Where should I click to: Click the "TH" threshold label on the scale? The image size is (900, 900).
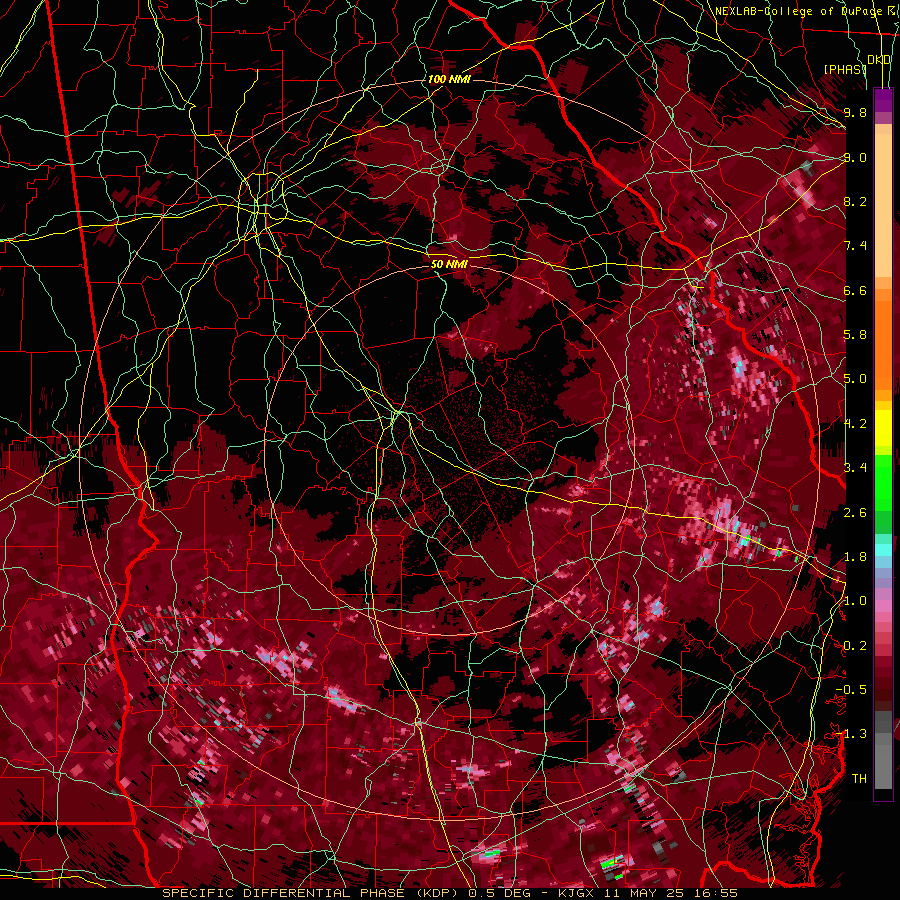click(x=859, y=779)
